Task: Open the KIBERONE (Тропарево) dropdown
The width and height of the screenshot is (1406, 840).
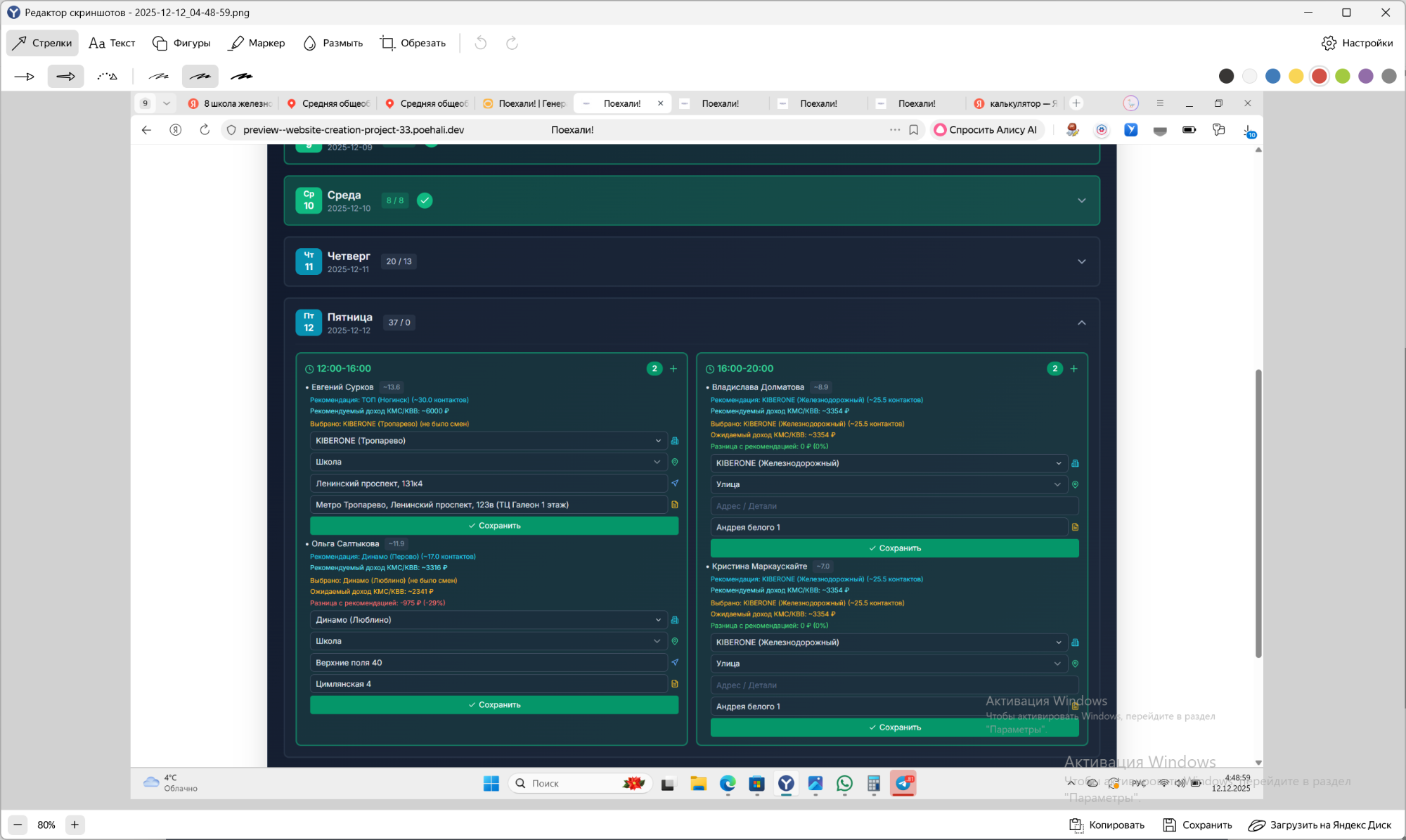Action: click(487, 441)
